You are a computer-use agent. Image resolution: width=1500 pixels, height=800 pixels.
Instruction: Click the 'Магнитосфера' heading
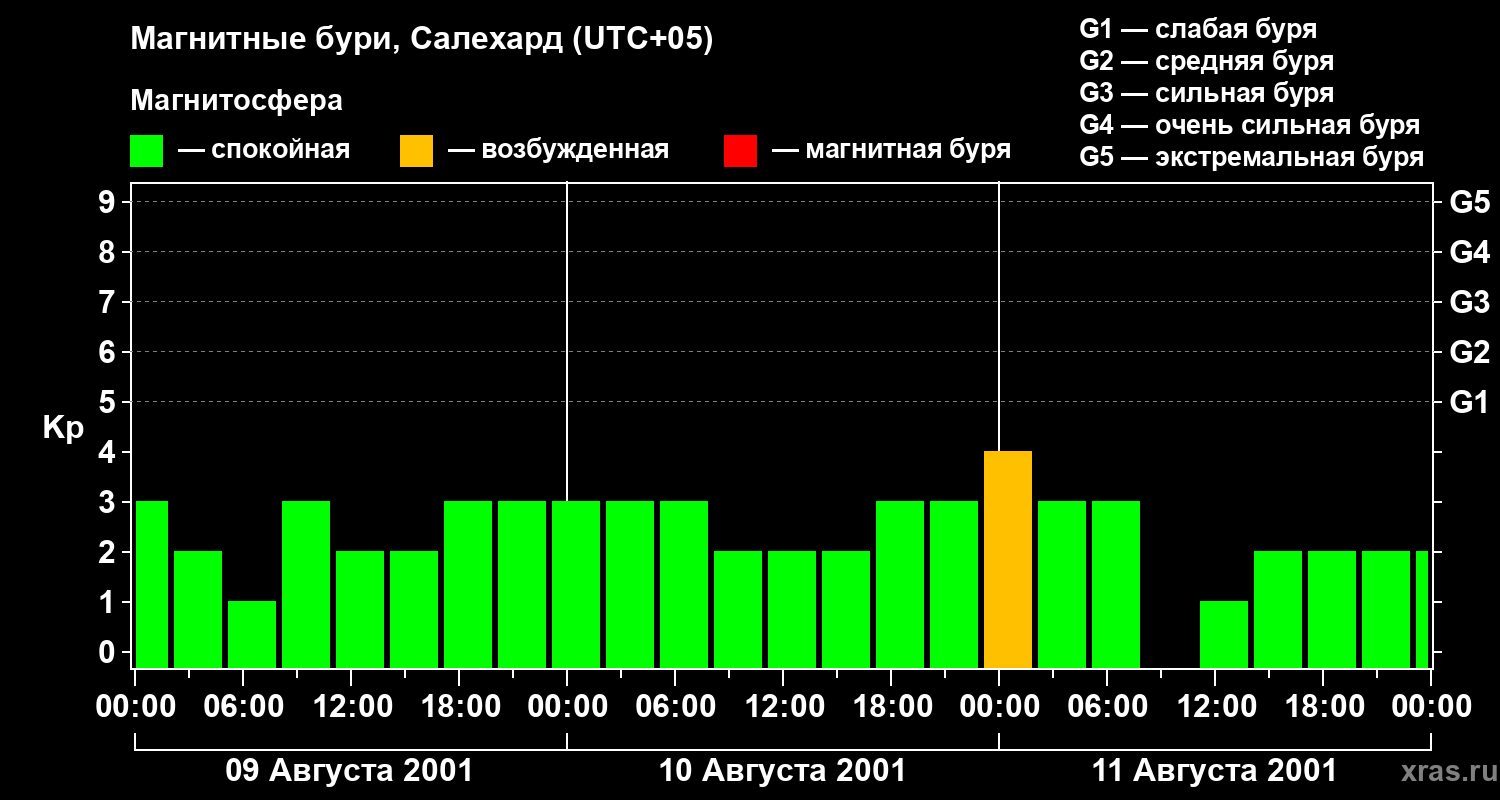[236, 101]
